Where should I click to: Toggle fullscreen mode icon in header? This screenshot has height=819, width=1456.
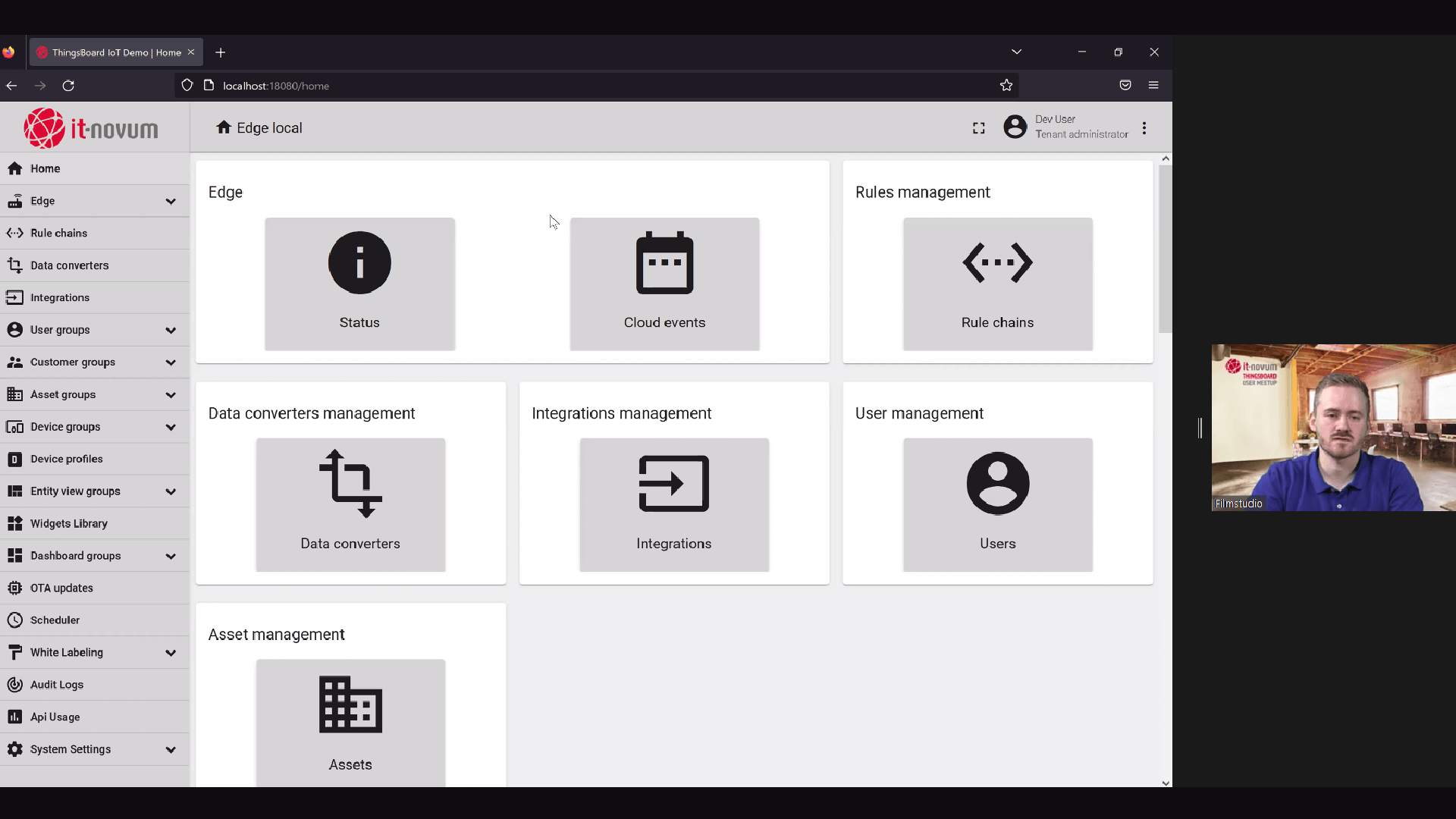[x=979, y=128]
